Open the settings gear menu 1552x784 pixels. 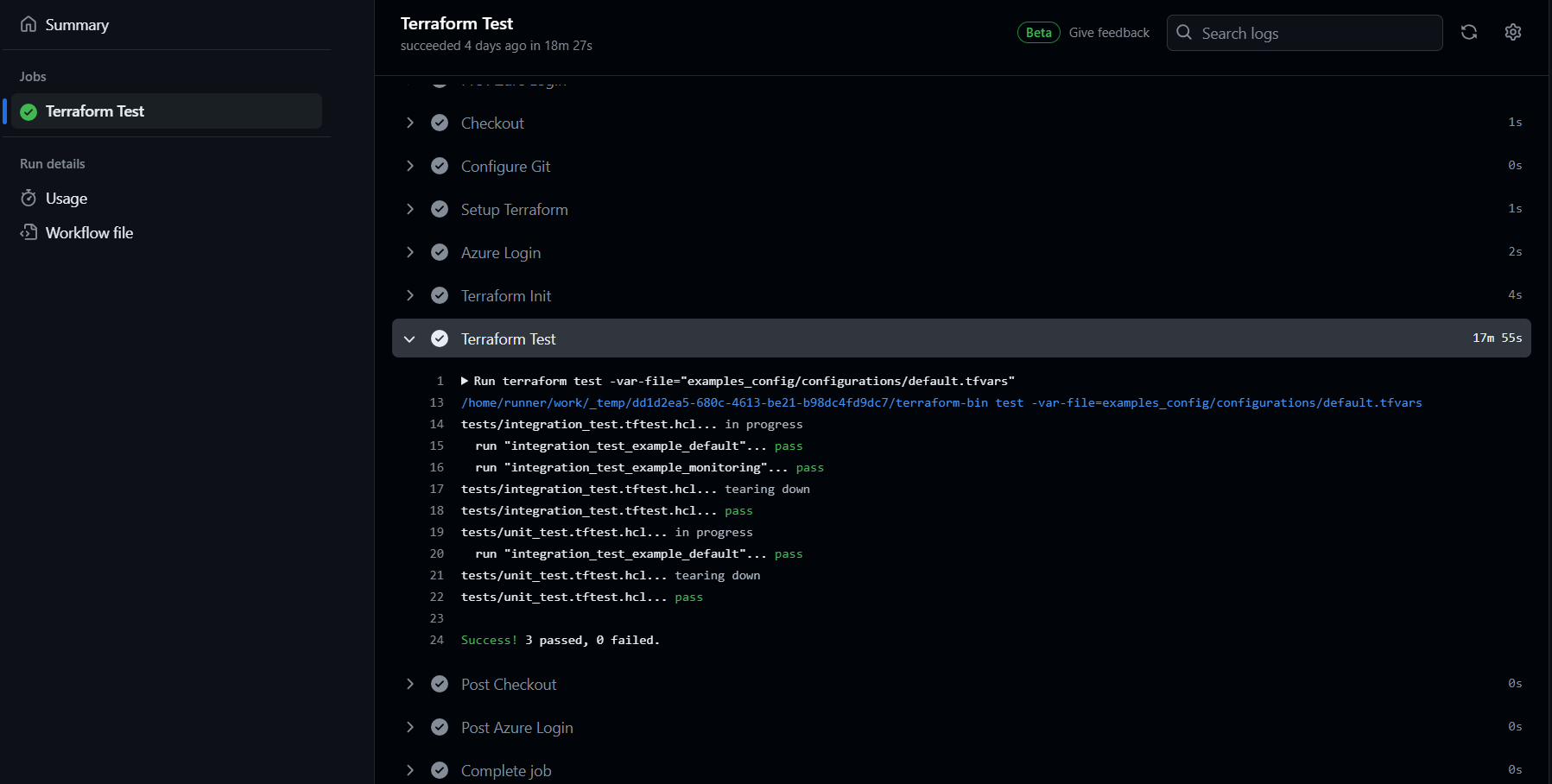(1513, 32)
